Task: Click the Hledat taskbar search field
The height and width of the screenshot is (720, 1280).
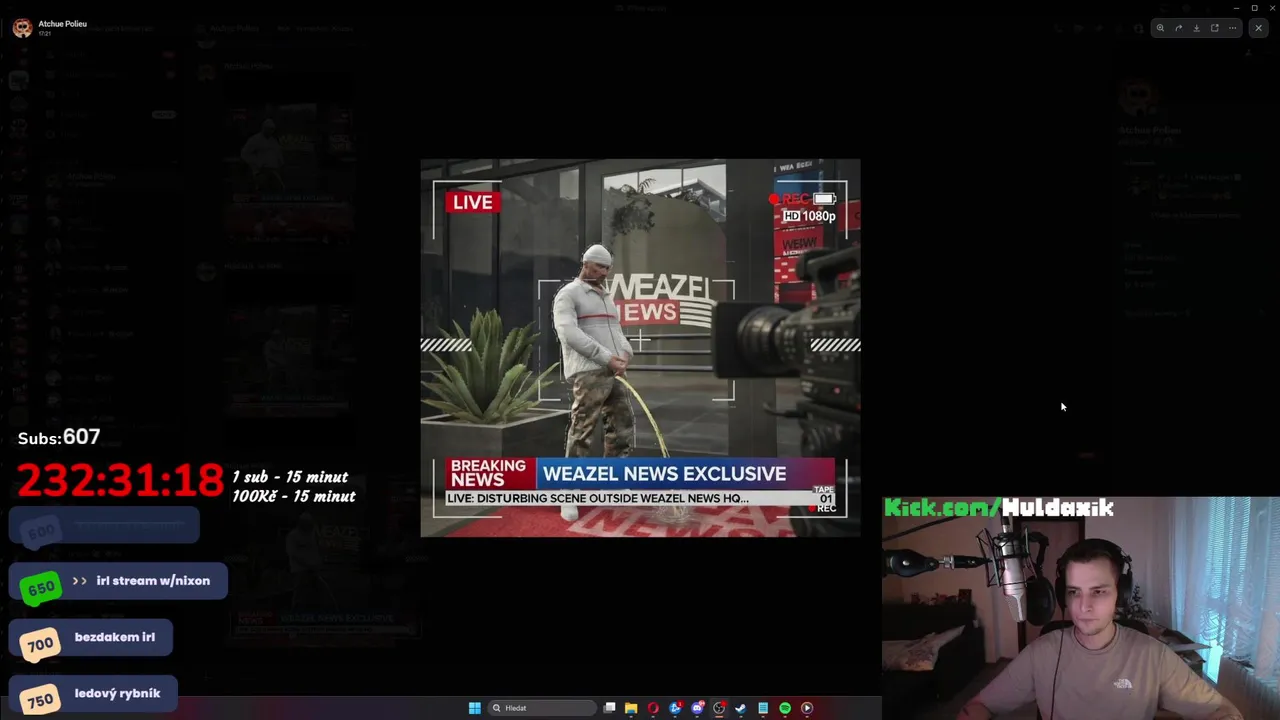Action: 543,708
